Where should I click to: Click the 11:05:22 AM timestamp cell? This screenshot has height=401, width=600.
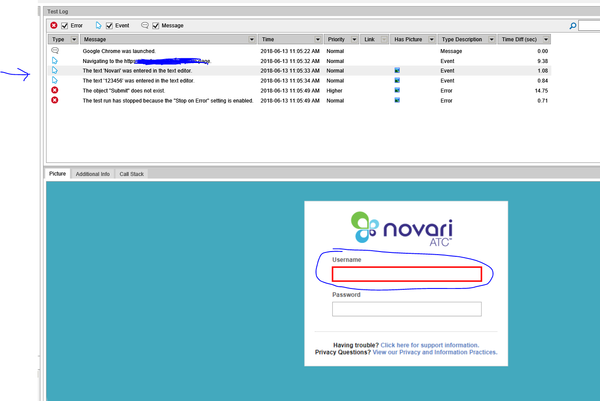(290, 51)
